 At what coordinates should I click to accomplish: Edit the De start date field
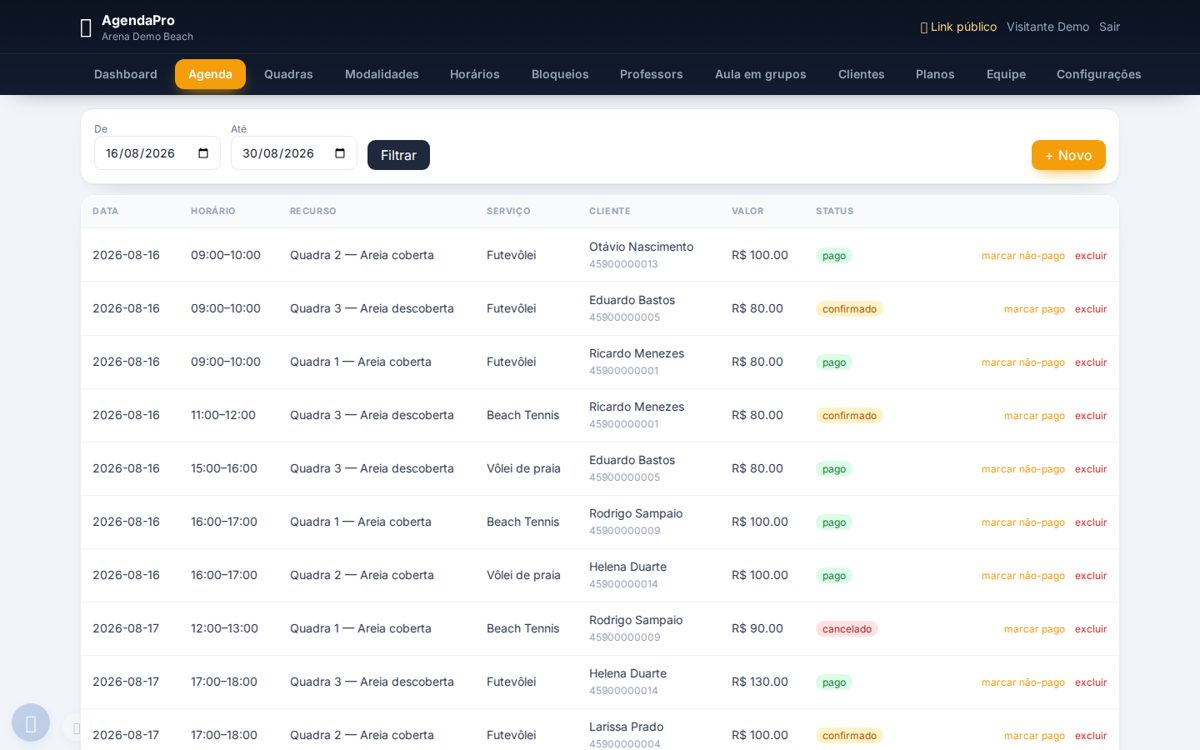(157, 153)
